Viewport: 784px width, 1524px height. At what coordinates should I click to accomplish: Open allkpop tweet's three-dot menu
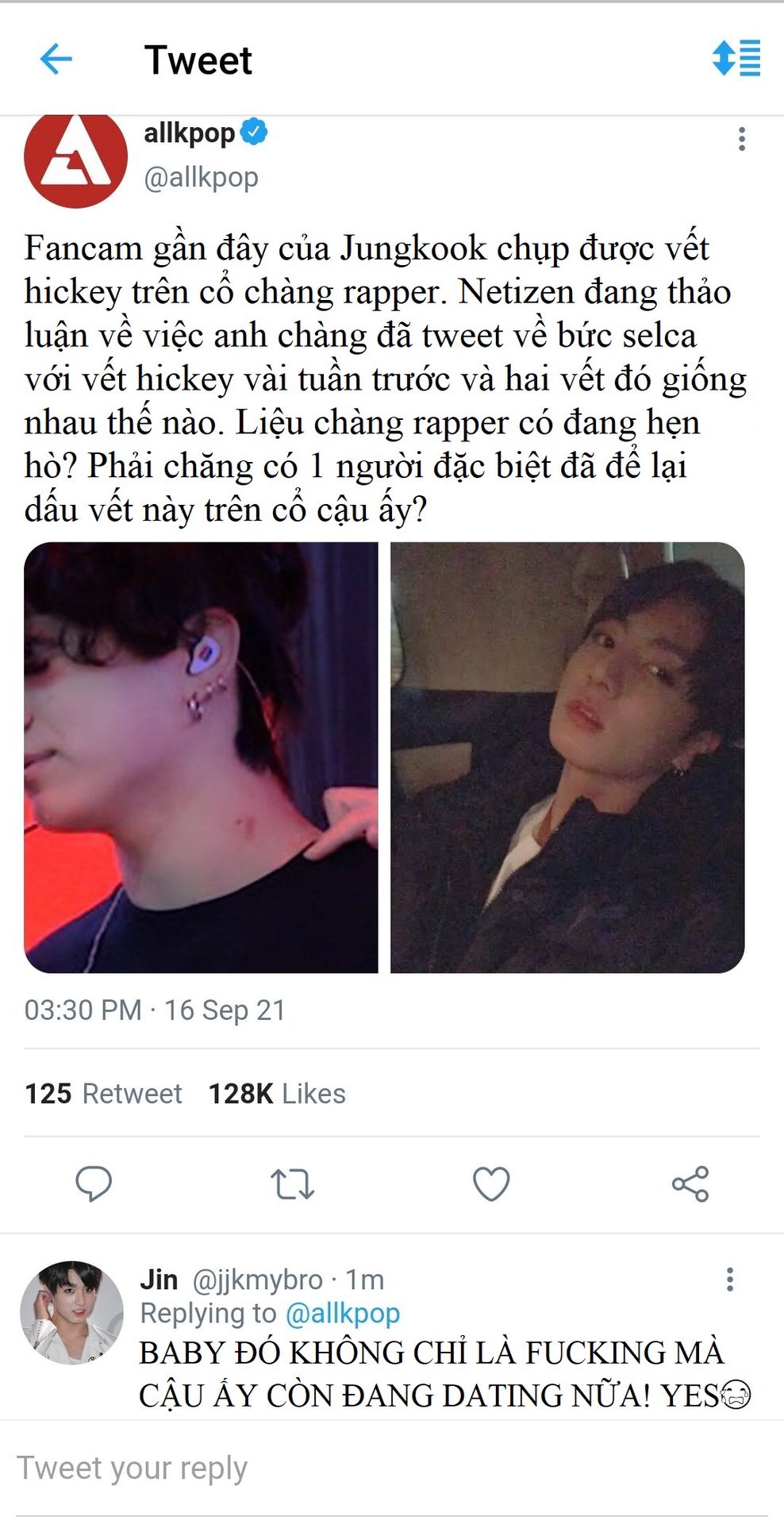tap(741, 139)
